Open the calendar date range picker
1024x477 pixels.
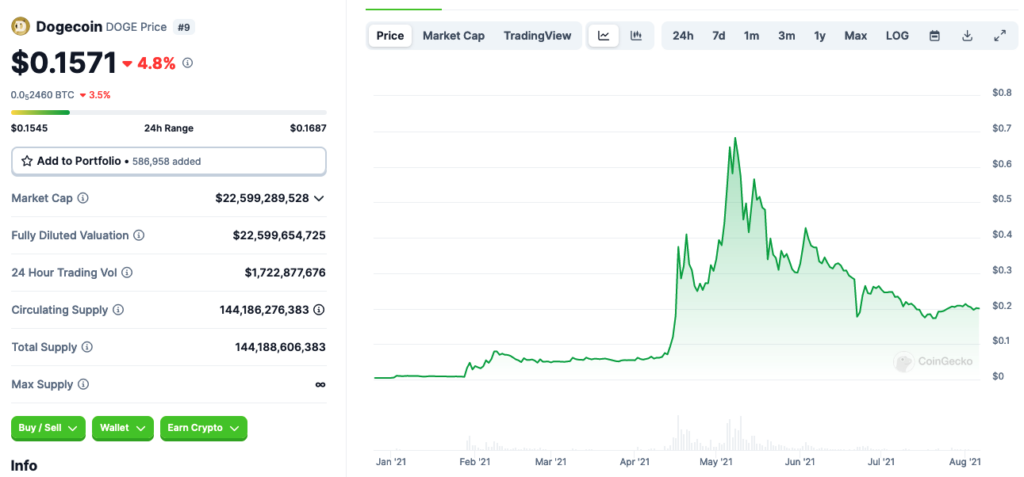(934, 36)
